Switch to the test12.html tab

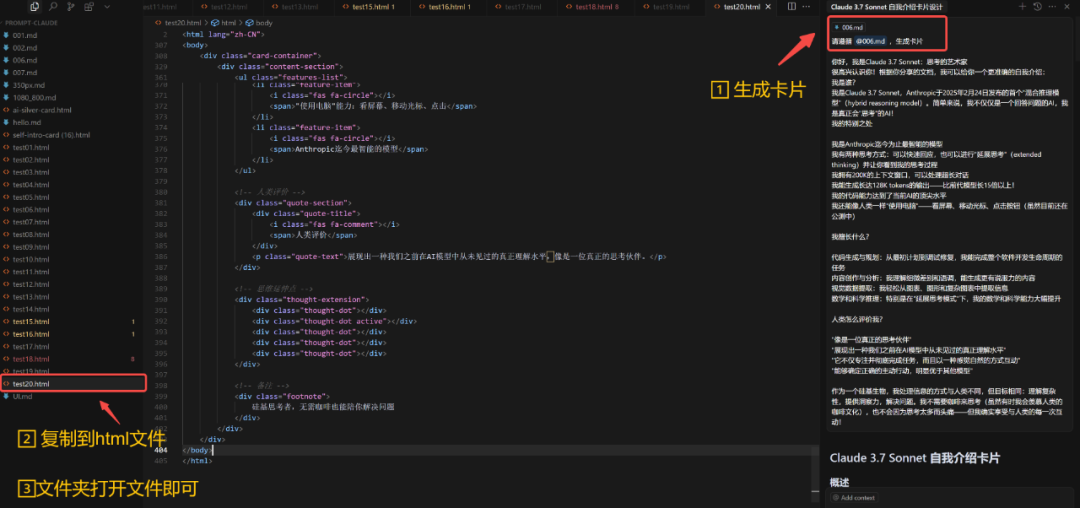229,7
